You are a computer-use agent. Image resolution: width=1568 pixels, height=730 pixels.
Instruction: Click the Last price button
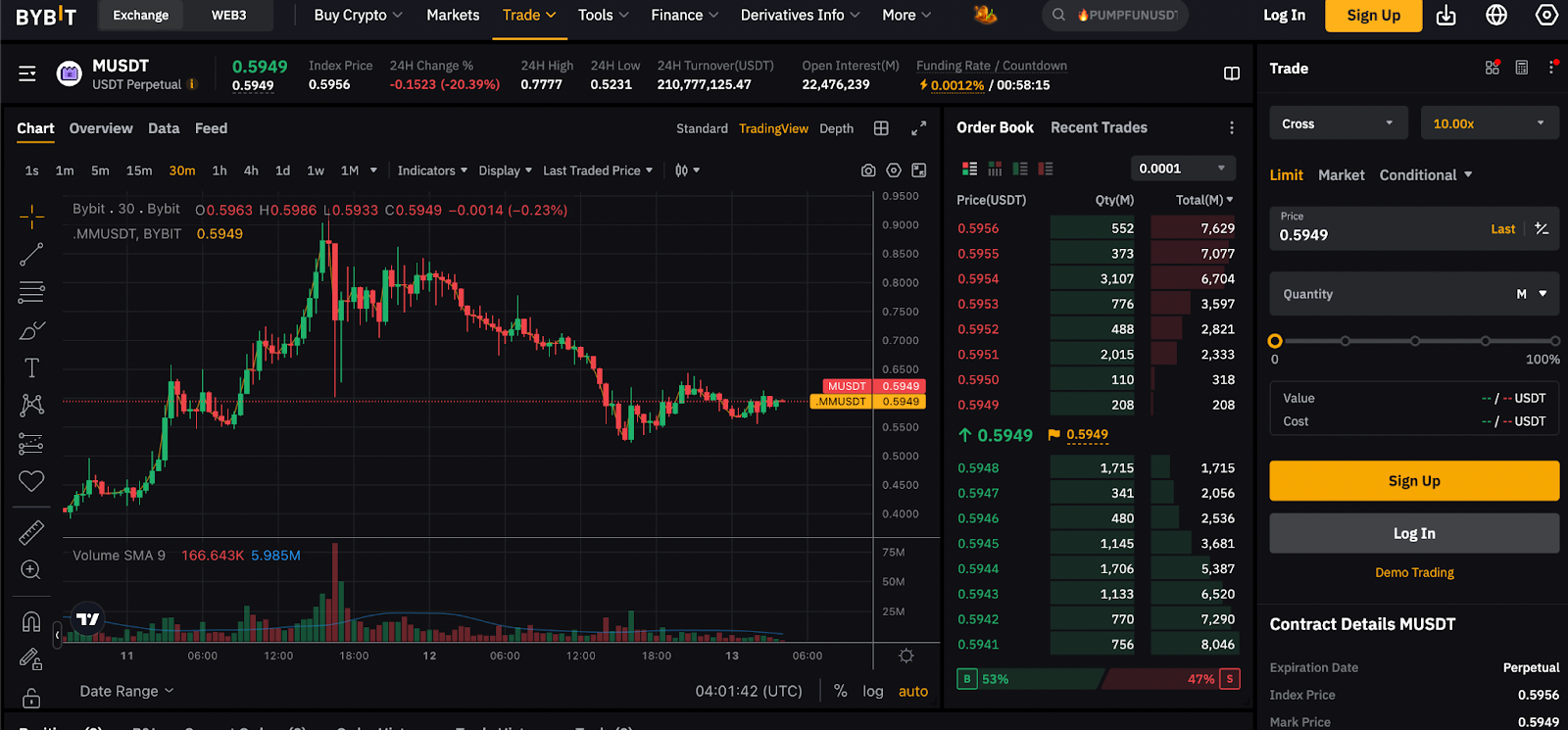[1503, 229]
